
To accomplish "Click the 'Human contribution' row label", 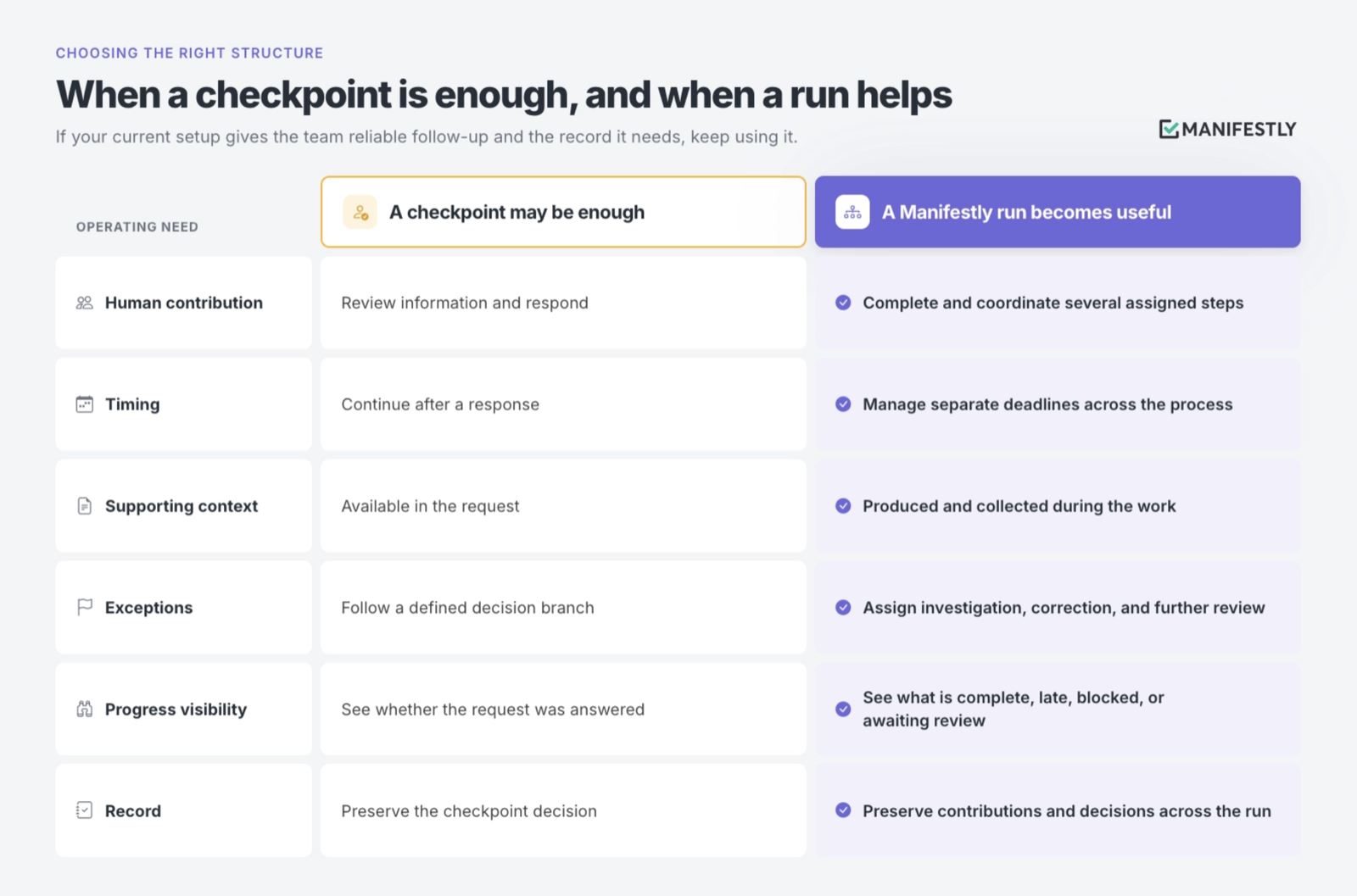I will click(x=184, y=303).
